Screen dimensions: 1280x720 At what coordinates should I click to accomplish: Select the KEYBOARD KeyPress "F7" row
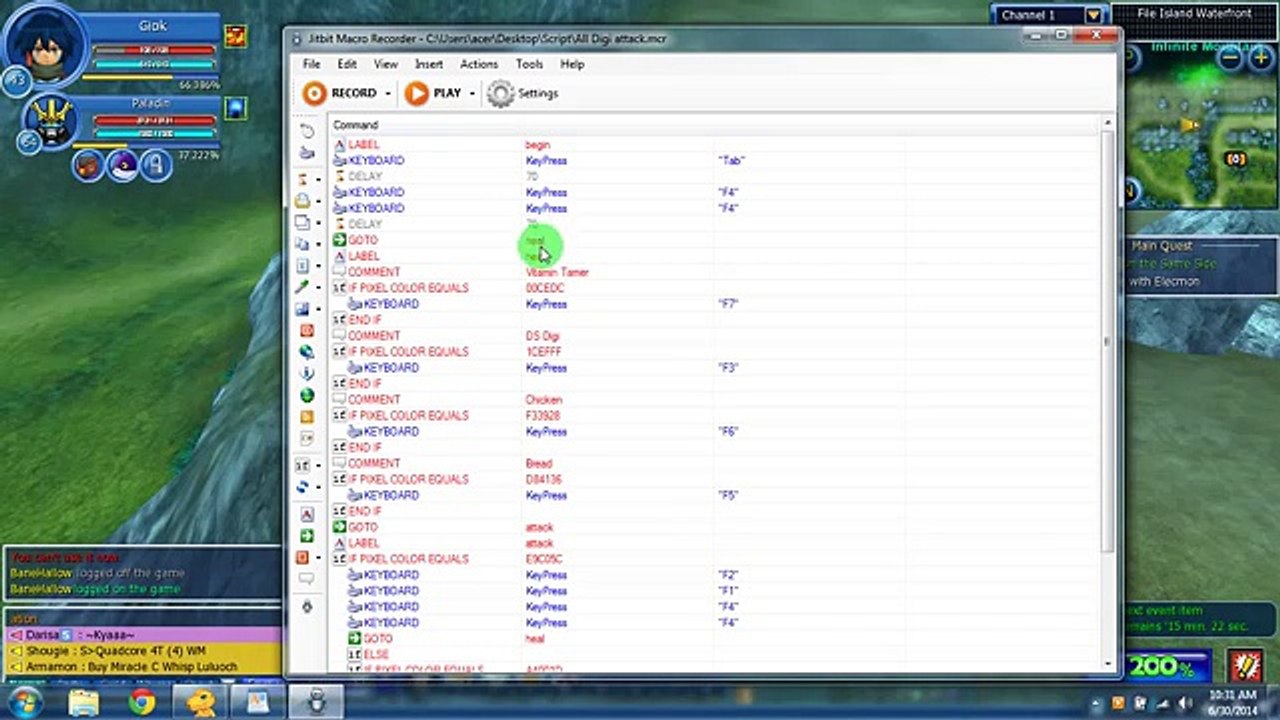pos(715,304)
